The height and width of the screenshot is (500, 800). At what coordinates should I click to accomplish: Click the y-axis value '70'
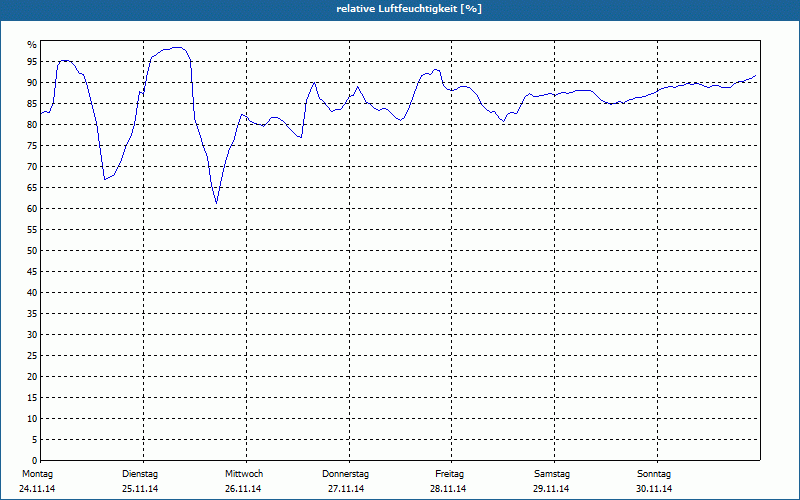pyautogui.click(x=32, y=167)
